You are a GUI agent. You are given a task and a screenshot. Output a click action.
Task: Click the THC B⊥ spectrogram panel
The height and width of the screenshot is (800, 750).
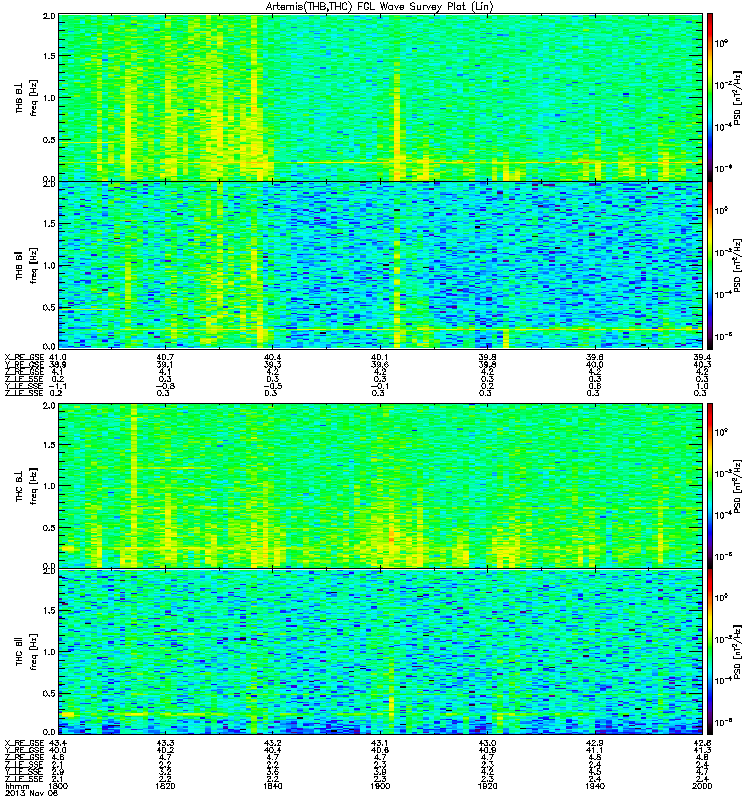[380, 485]
